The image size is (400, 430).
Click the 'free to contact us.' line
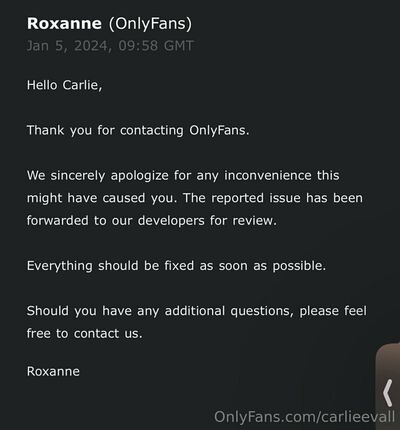click(x=85, y=333)
